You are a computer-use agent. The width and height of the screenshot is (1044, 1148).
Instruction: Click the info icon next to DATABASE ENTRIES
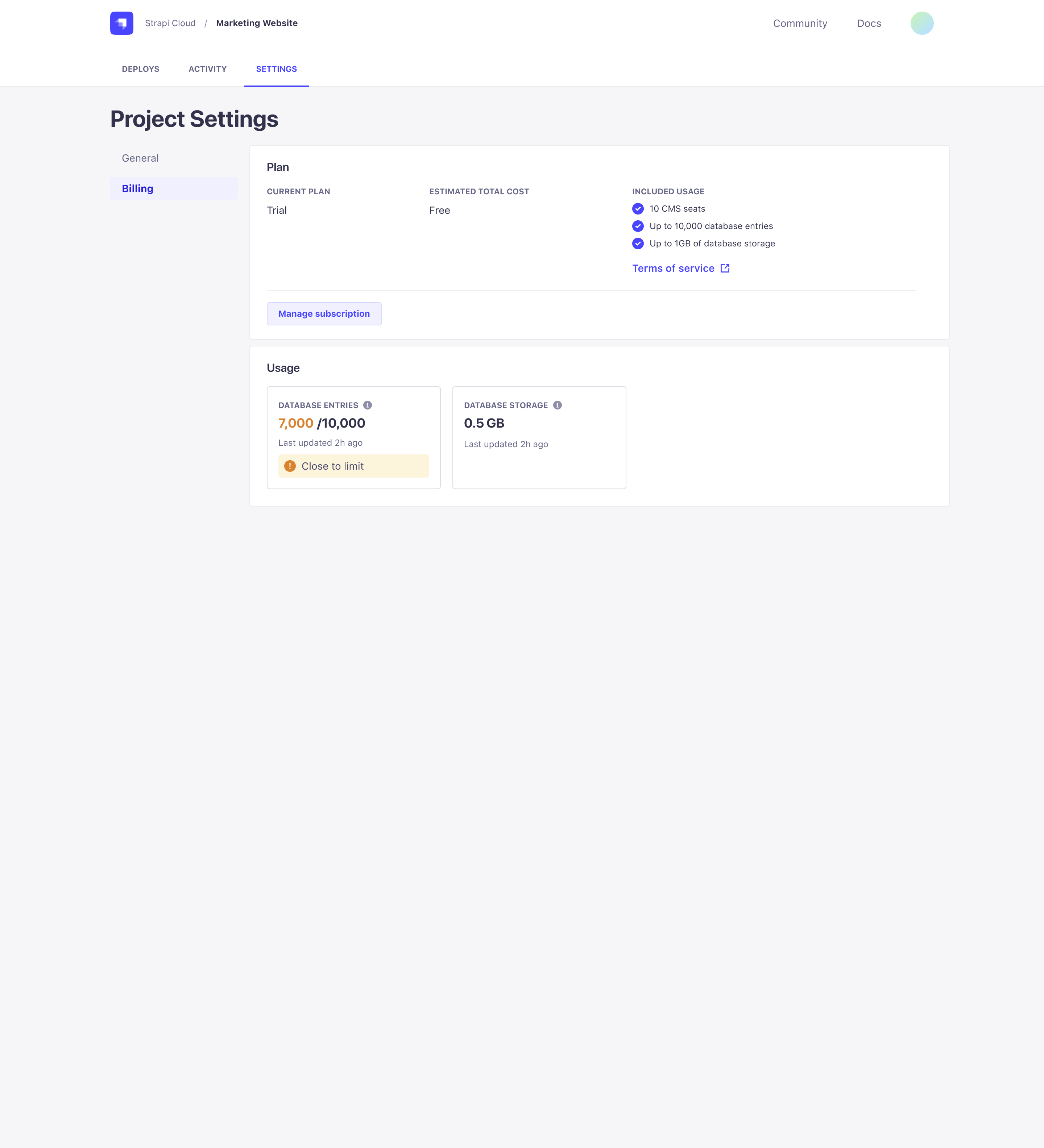click(367, 405)
